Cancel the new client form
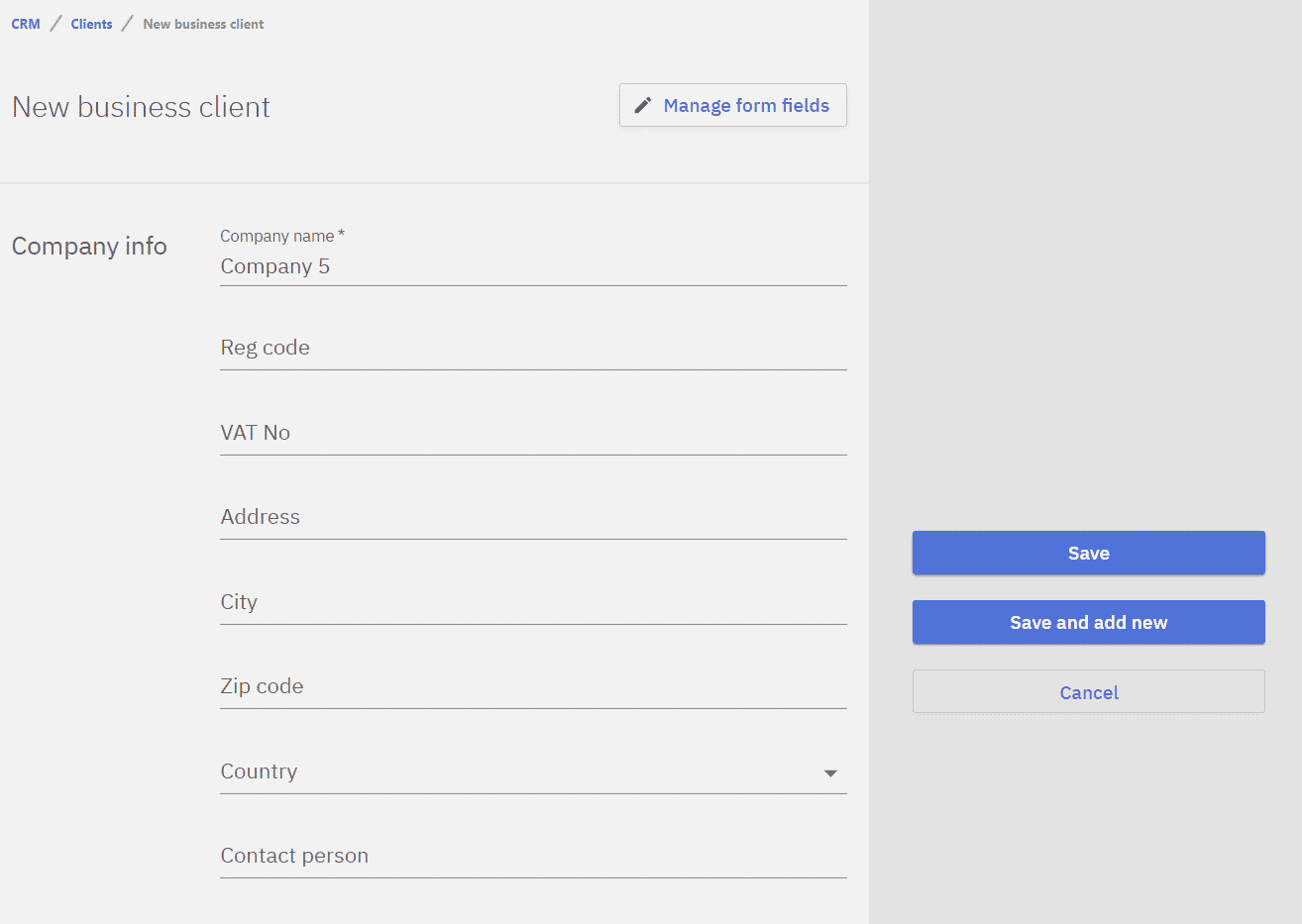Screen dimensions: 1302x924 click(1088, 692)
